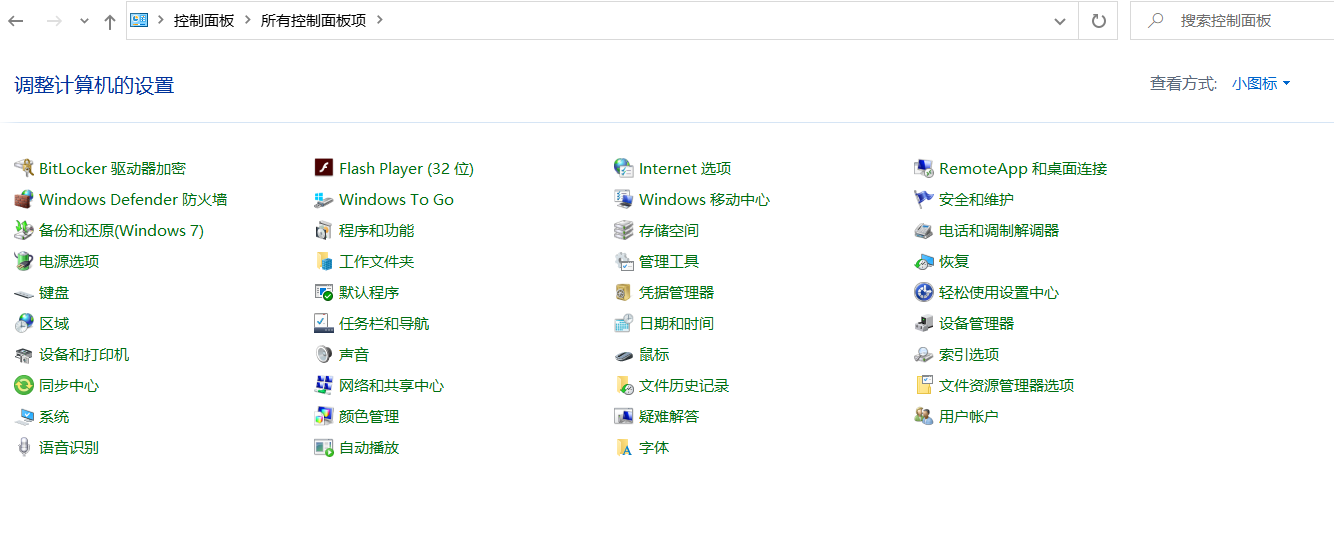Open the 查看方式 小图标 dropdown

coord(1261,84)
